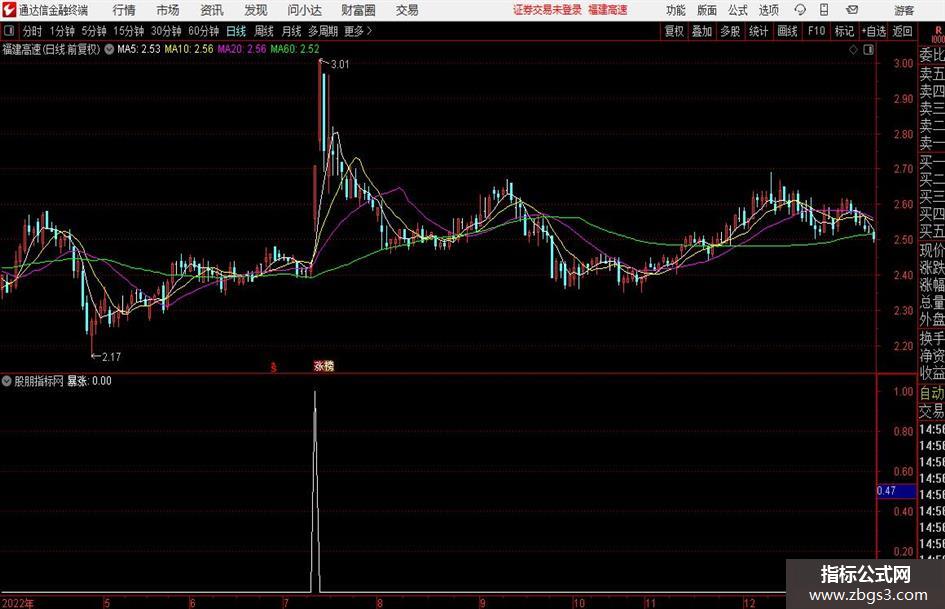The height and width of the screenshot is (609, 945).
Task: Click the purple MA20: 2.56 label
Action: coord(242,49)
